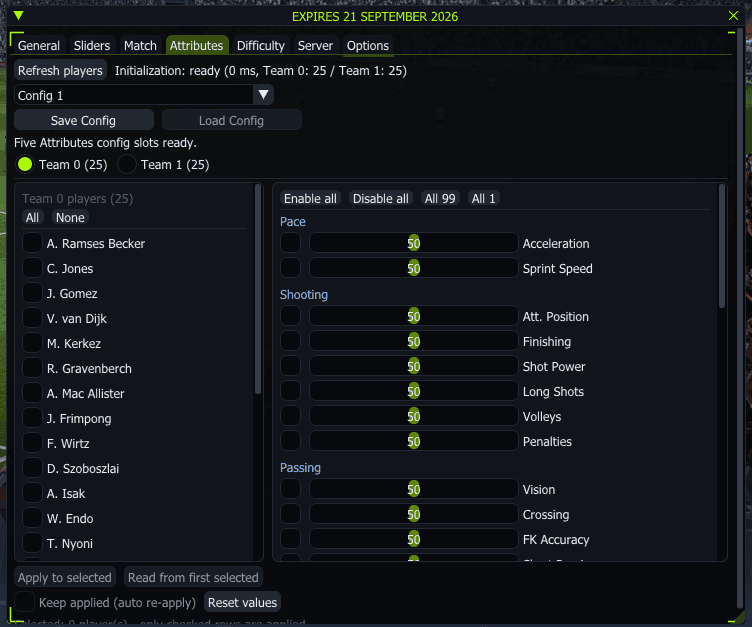The image size is (752, 627).
Task: Collapse the window using the top-left triangle
Action: (x=18, y=15)
